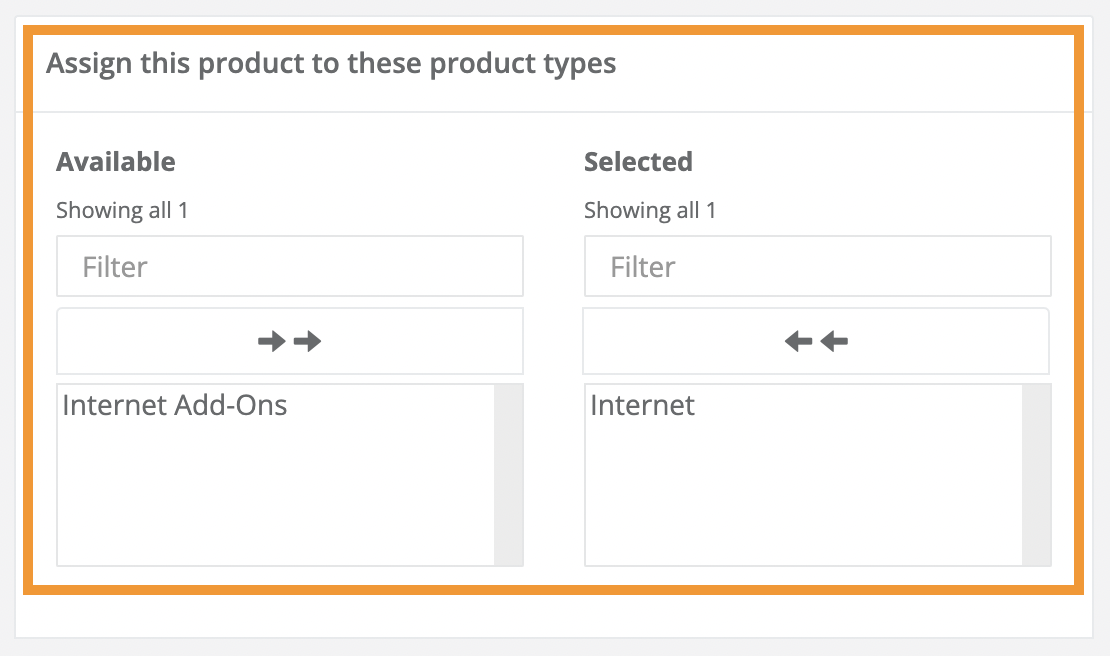Click the first arrow of the rightward pair
This screenshot has height=656, width=1110.
(x=271, y=340)
